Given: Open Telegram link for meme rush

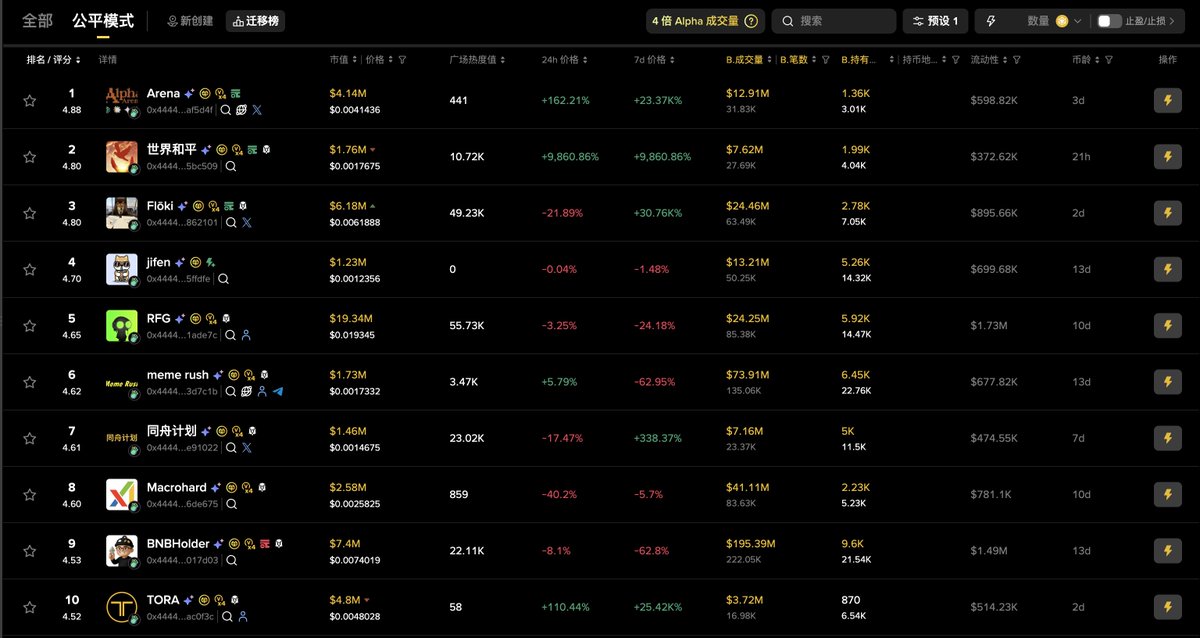Looking at the screenshot, I should 277,392.
